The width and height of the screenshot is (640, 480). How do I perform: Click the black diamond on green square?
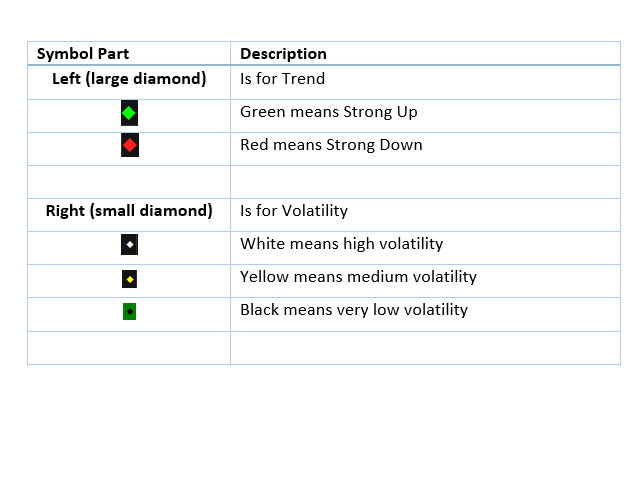129,311
